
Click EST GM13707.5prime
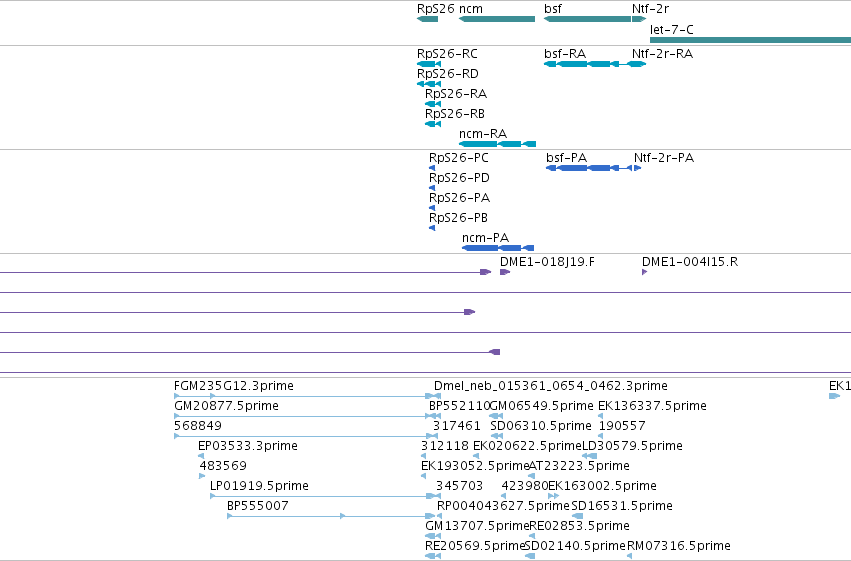[478, 526]
